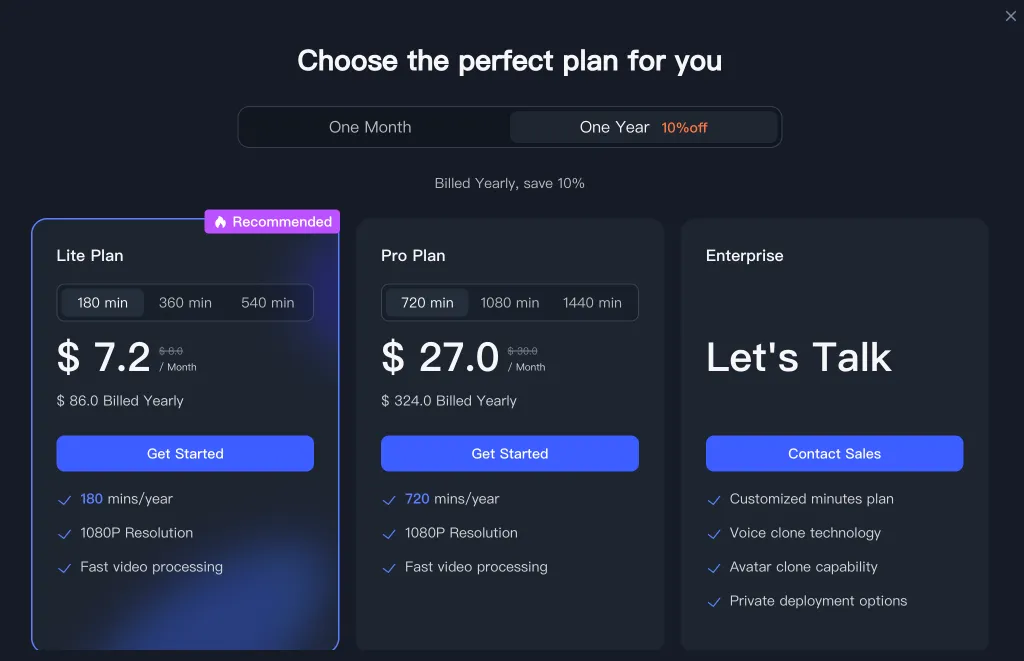
Task: Click Get Started under Pro Plan
Action: click(x=510, y=454)
